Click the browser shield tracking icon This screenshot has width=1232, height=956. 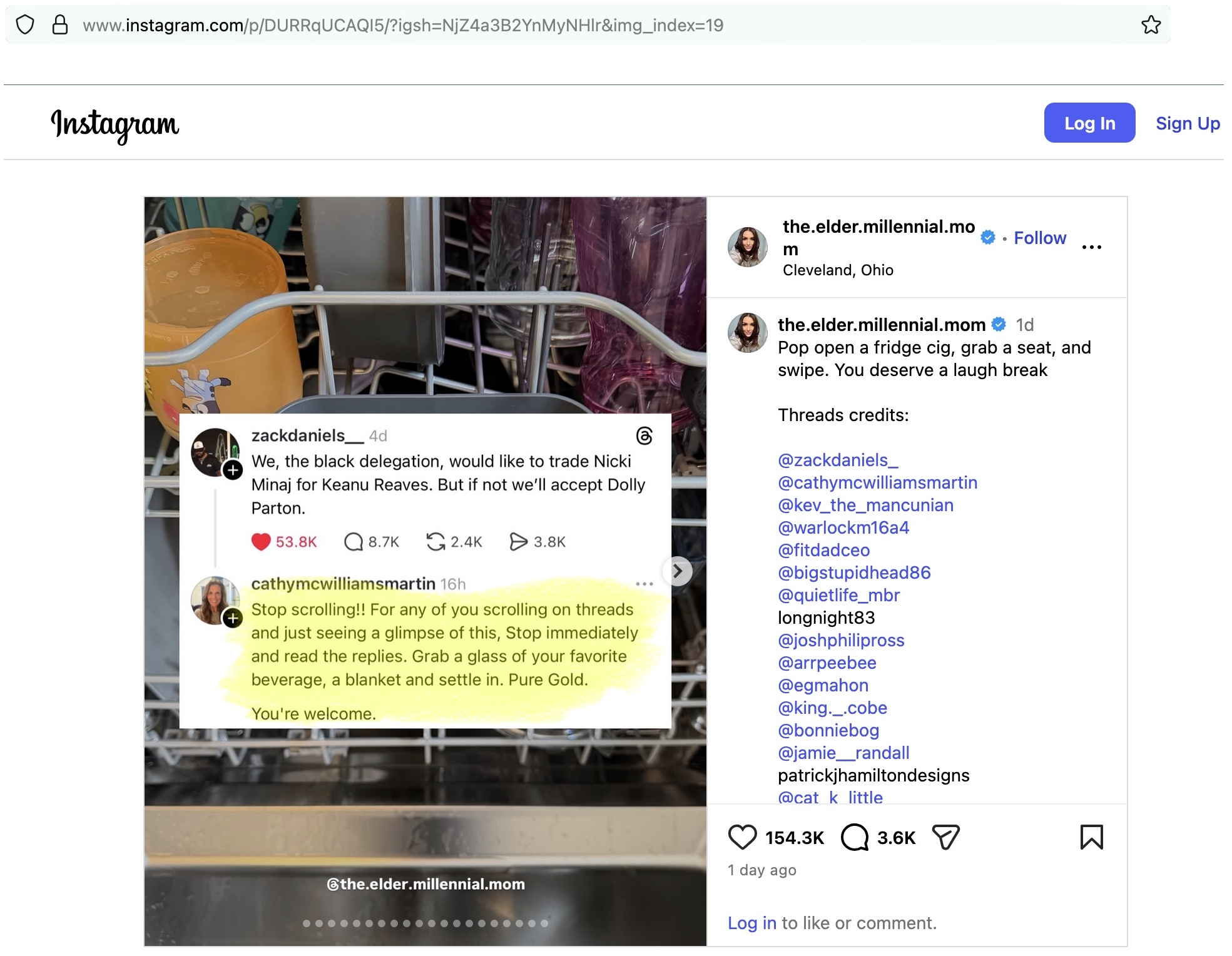coord(25,25)
